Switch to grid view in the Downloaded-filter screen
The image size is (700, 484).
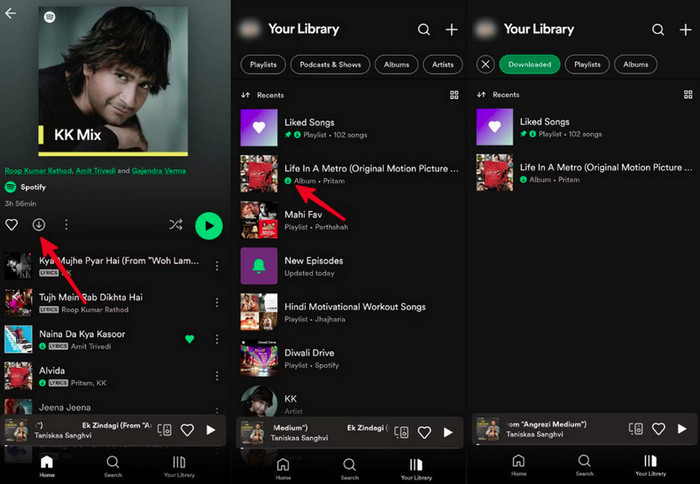click(686, 95)
